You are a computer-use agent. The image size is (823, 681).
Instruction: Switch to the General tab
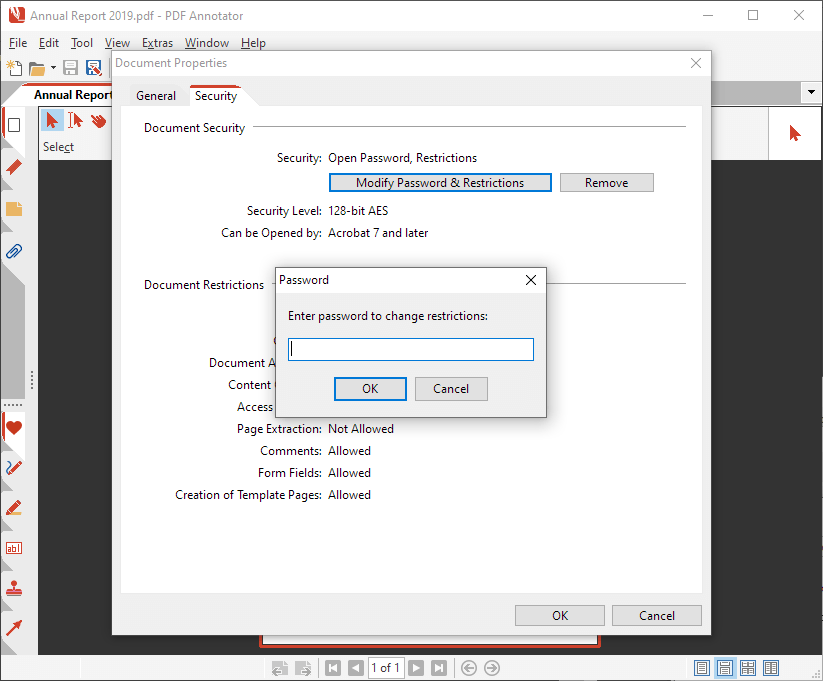coord(156,95)
